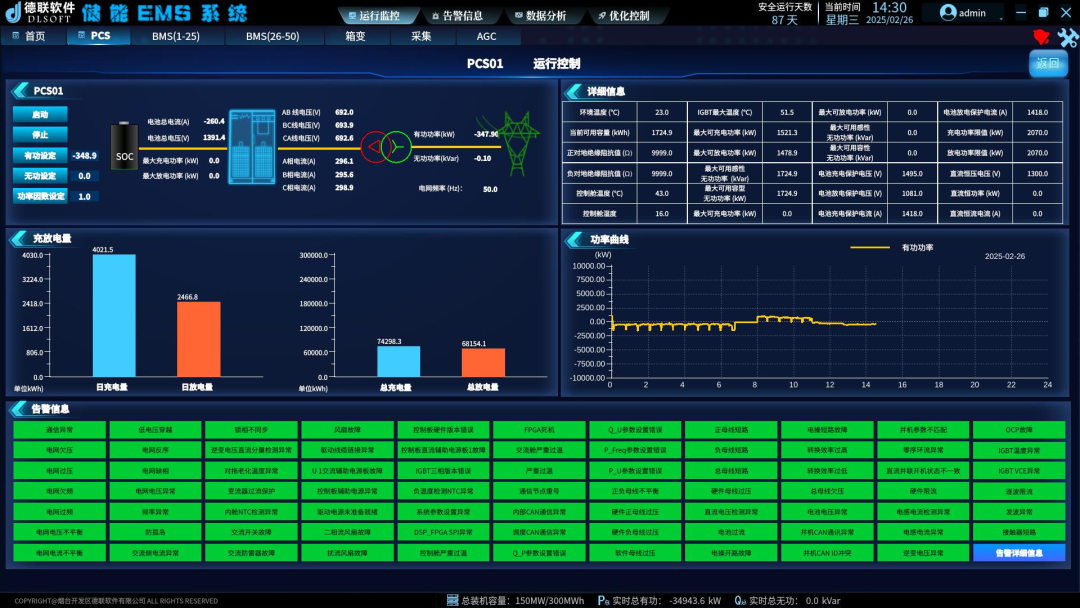Open the wrench settings tools icon
The image size is (1080, 608).
pos(1067,37)
